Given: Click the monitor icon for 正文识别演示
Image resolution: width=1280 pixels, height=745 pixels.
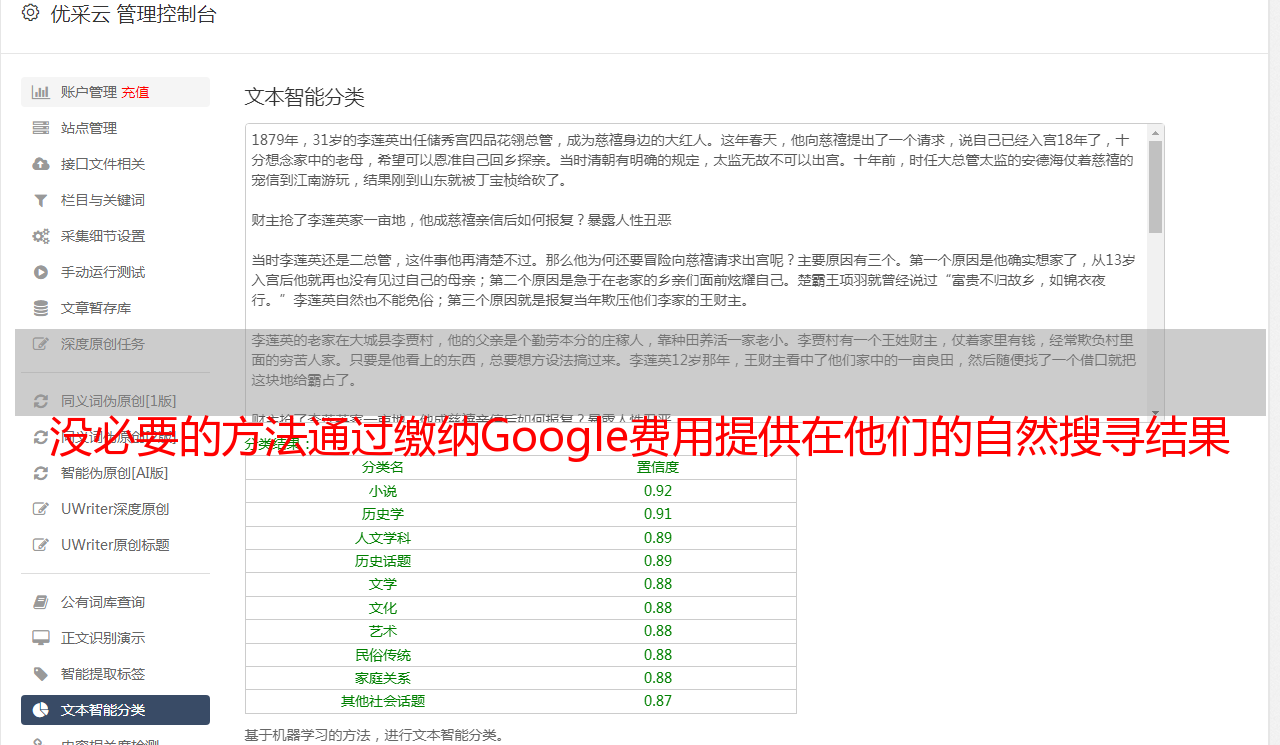Looking at the screenshot, I should click(41, 638).
